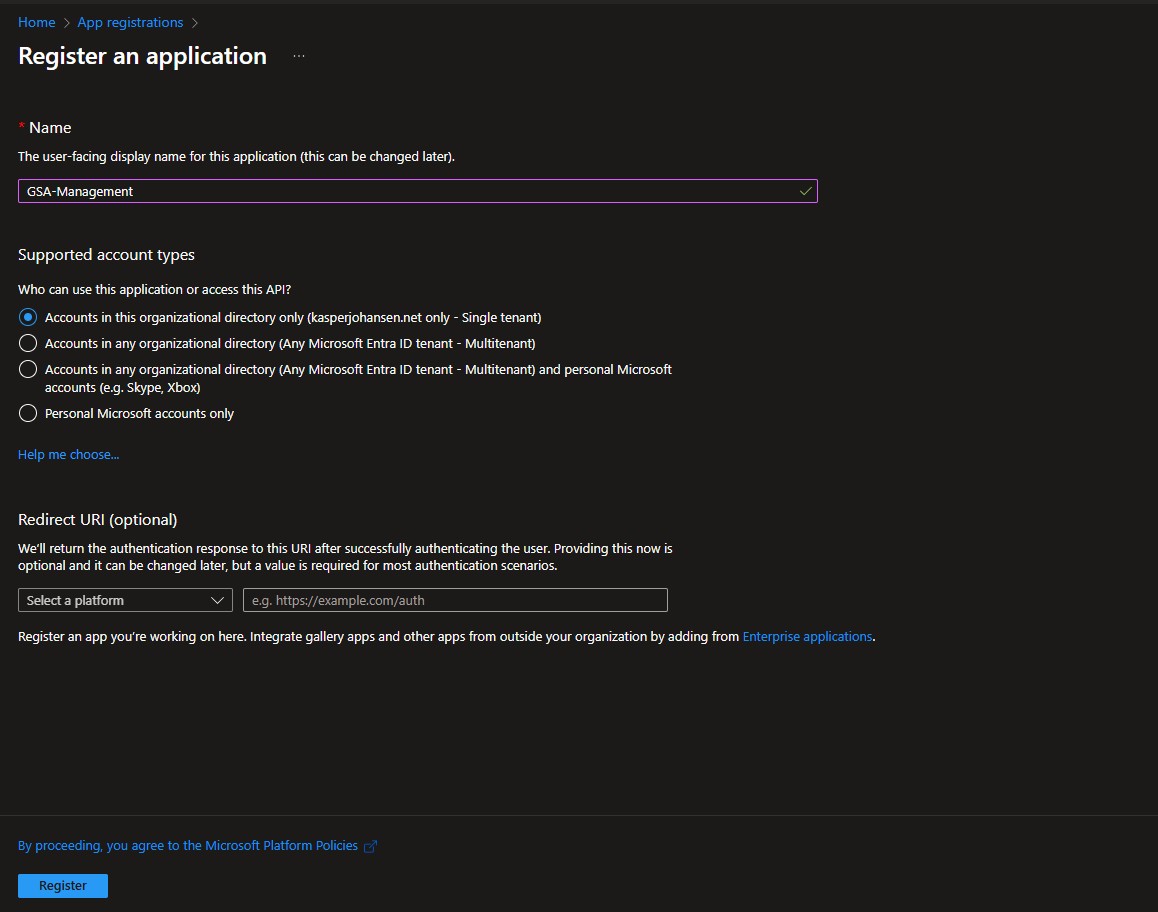
Task: Open the Help me choose link
Action: (x=68, y=455)
